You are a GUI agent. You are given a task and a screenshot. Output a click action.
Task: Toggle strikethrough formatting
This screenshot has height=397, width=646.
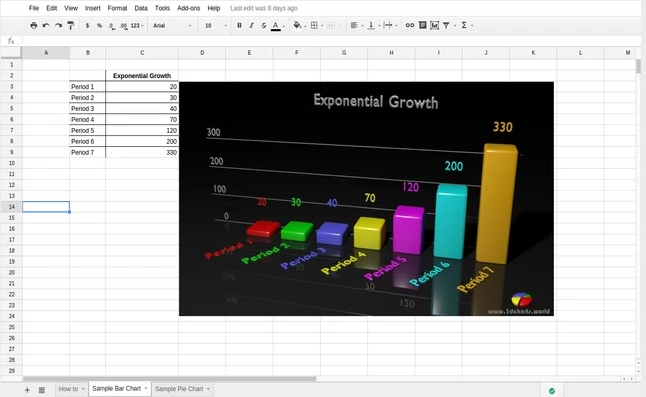click(x=264, y=26)
